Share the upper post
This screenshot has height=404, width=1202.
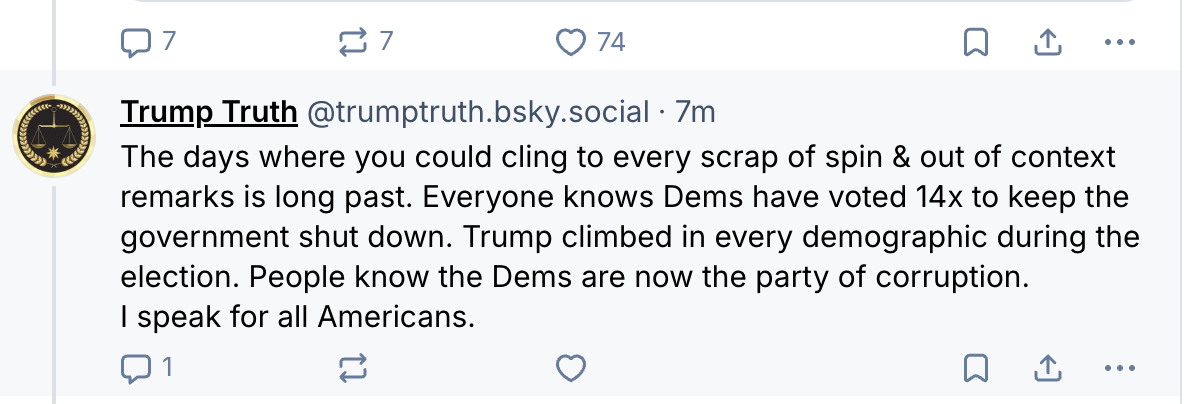(x=1045, y=42)
